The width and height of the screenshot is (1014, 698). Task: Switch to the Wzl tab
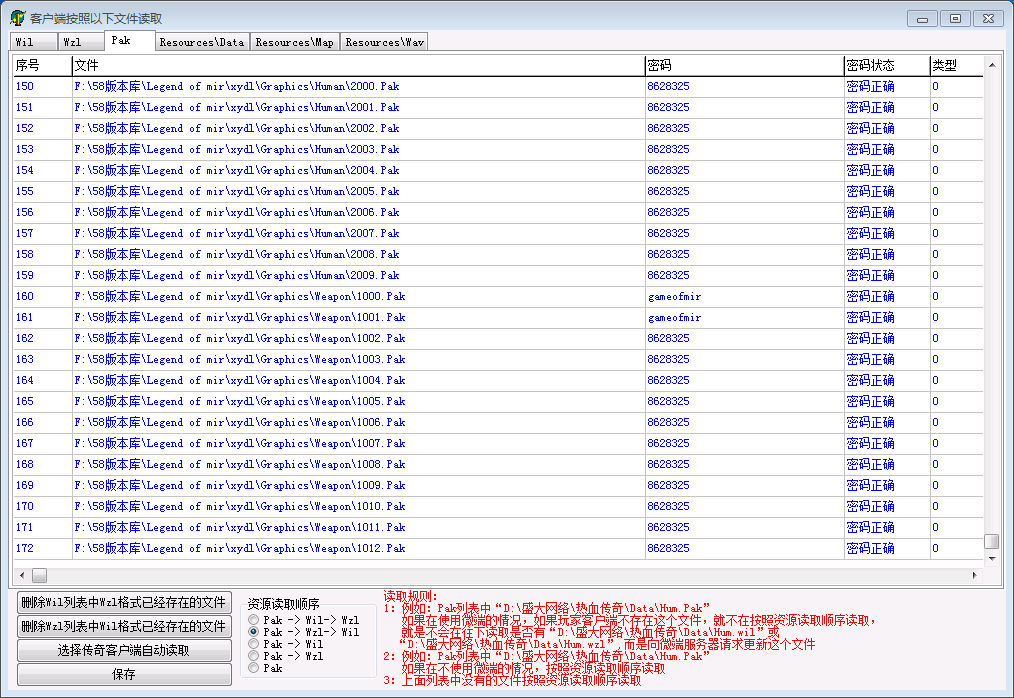80,42
